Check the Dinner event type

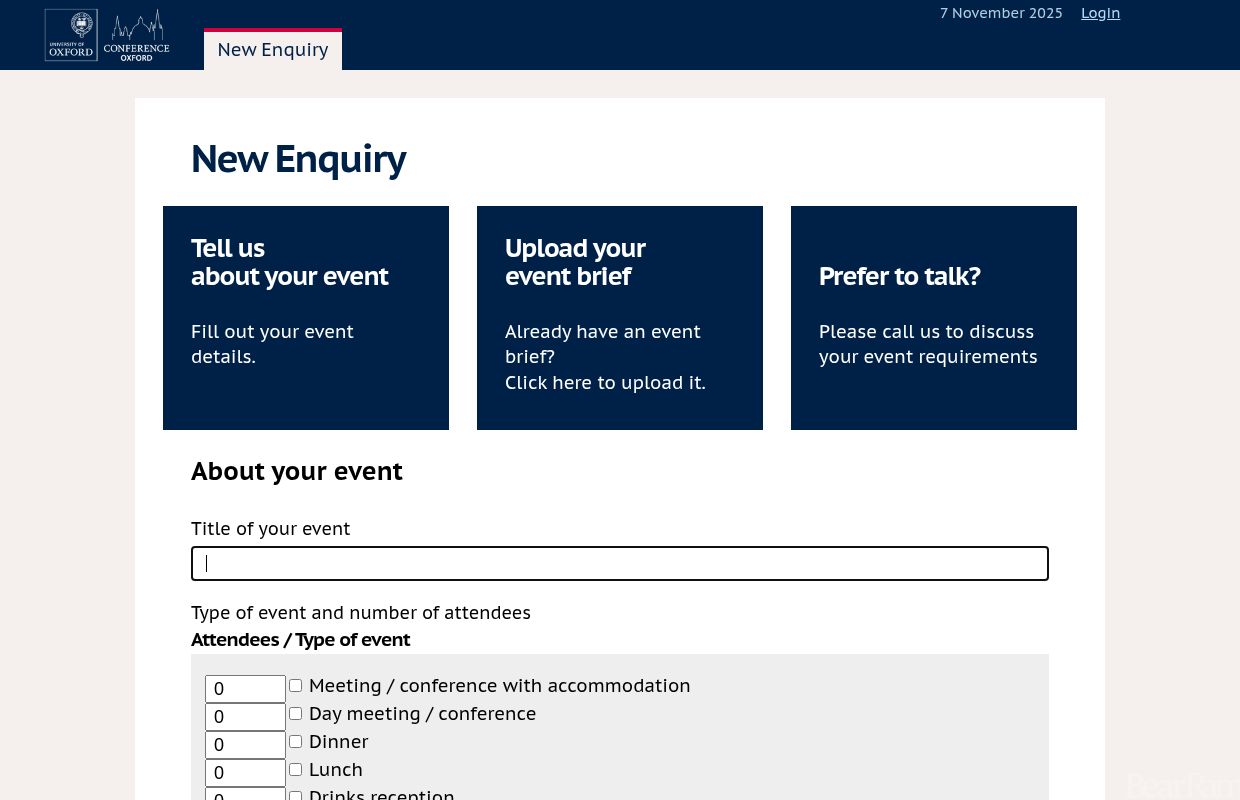pos(295,741)
